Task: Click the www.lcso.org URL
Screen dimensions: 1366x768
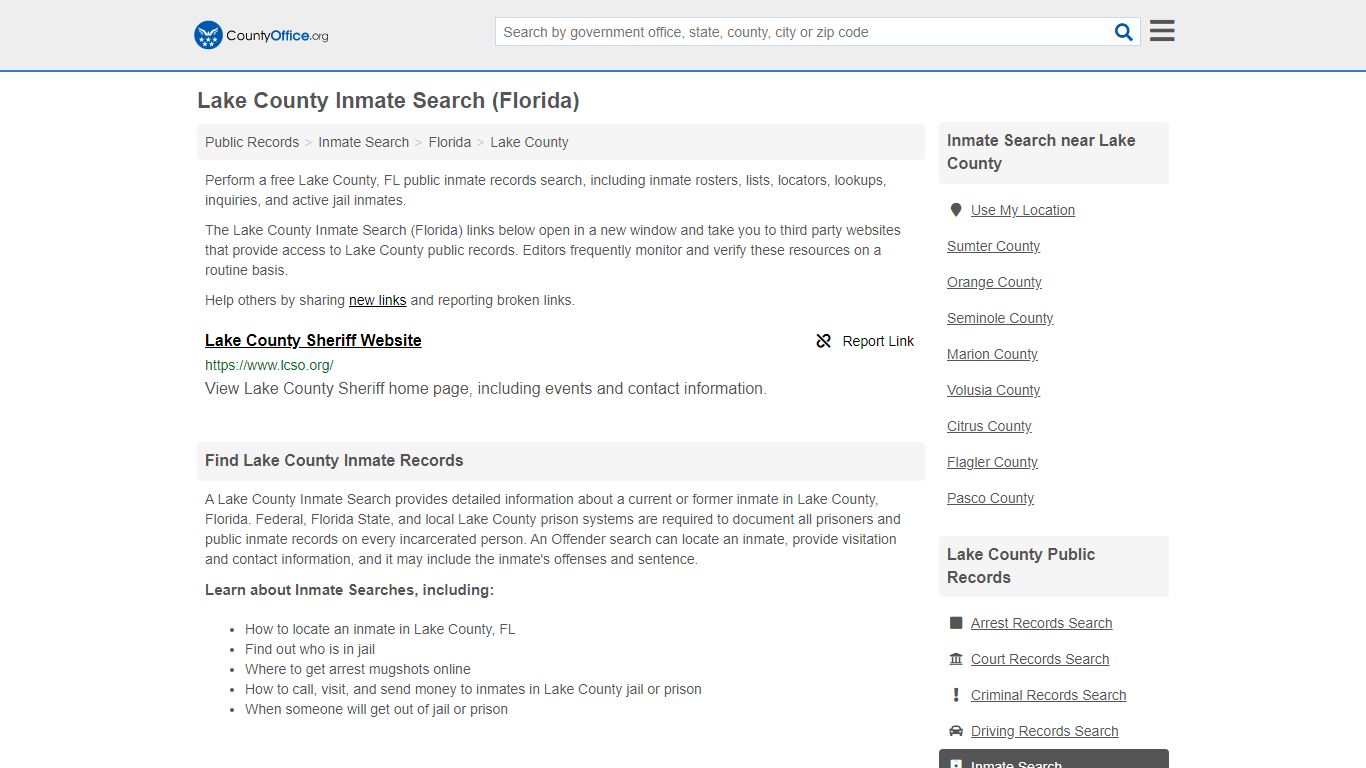Action: pyautogui.click(x=269, y=365)
